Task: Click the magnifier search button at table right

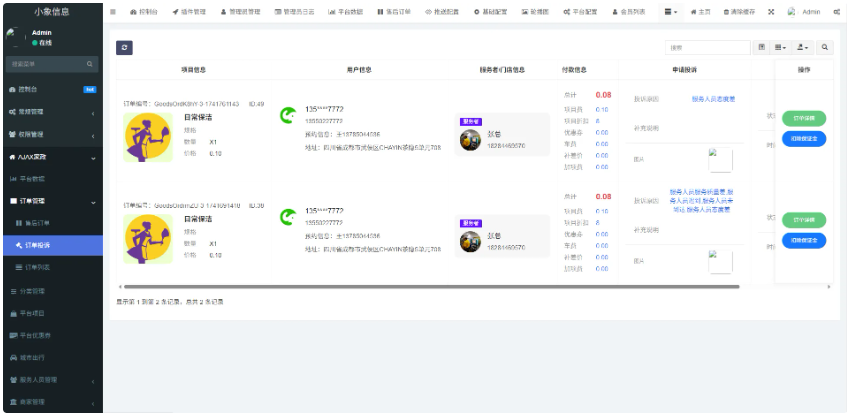Action: 824,48
